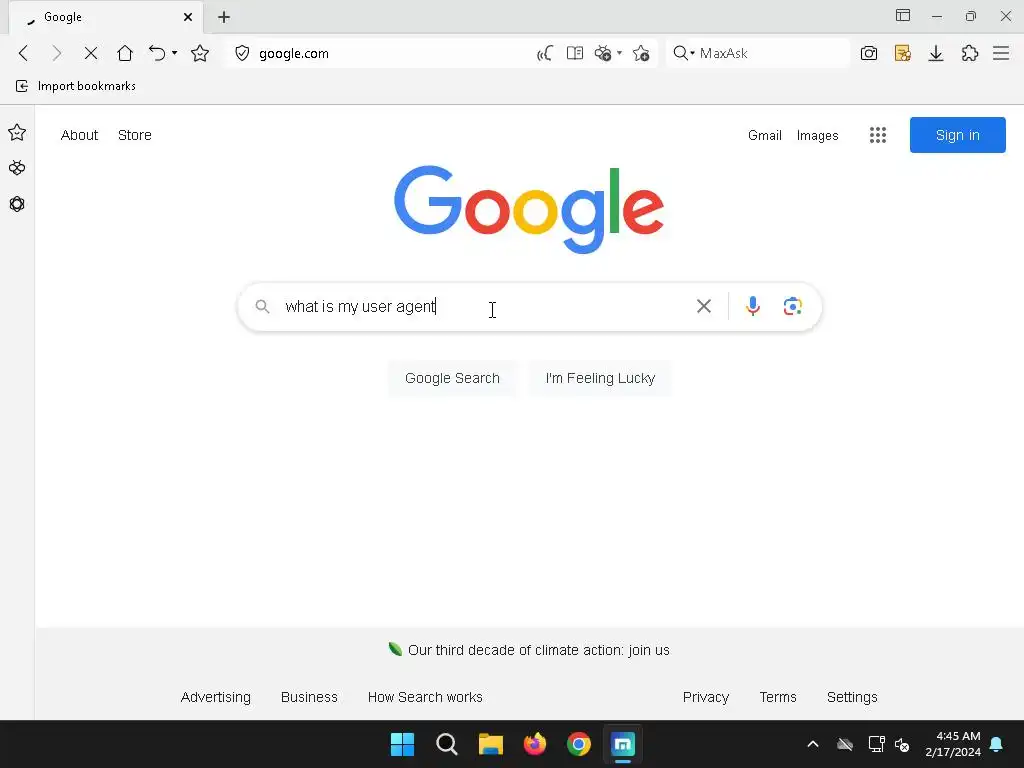Expand the undo close tab dropdown arrow
The height and width of the screenshot is (768, 1024).
174,53
